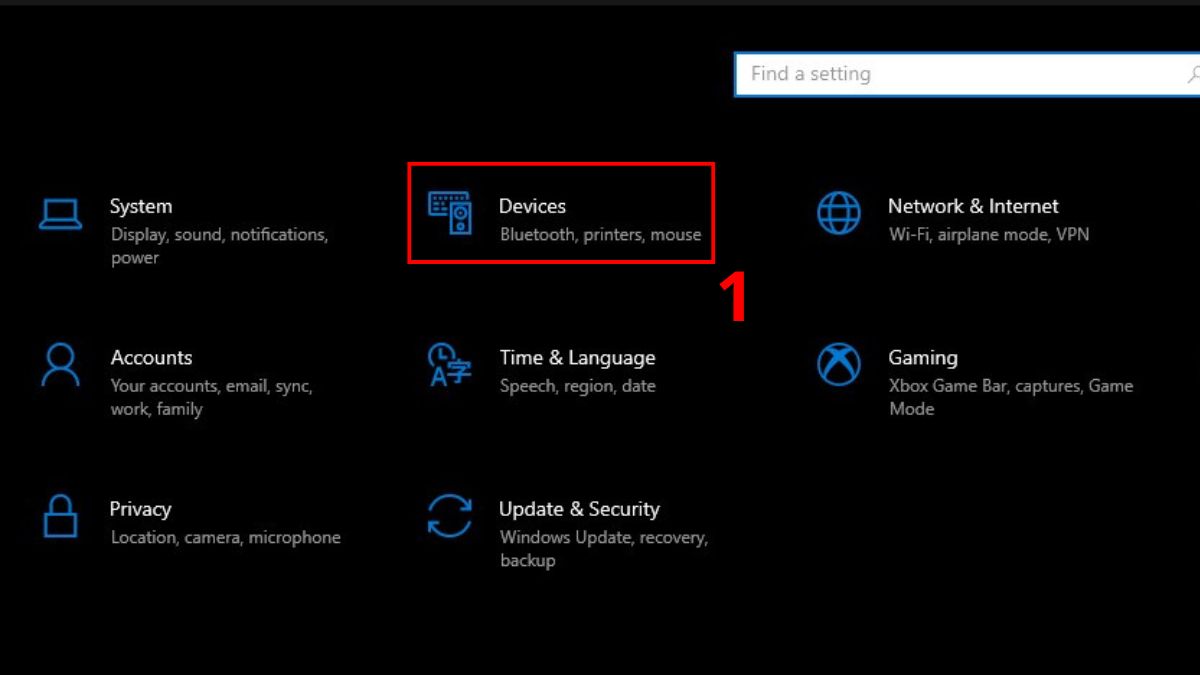1200x675 pixels.
Task: Open the Privacy padlock icon
Action: pos(60,516)
